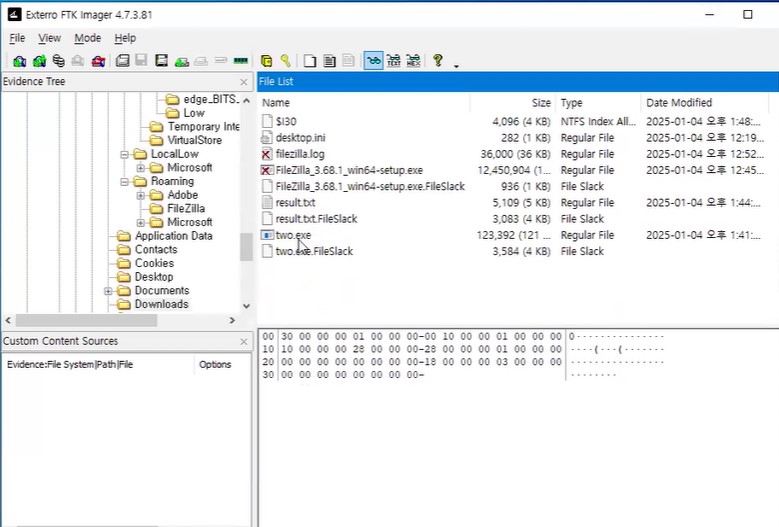Click the Export Files blank page icon
This screenshot has height=527, width=779.
pyautogui.click(x=310, y=61)
